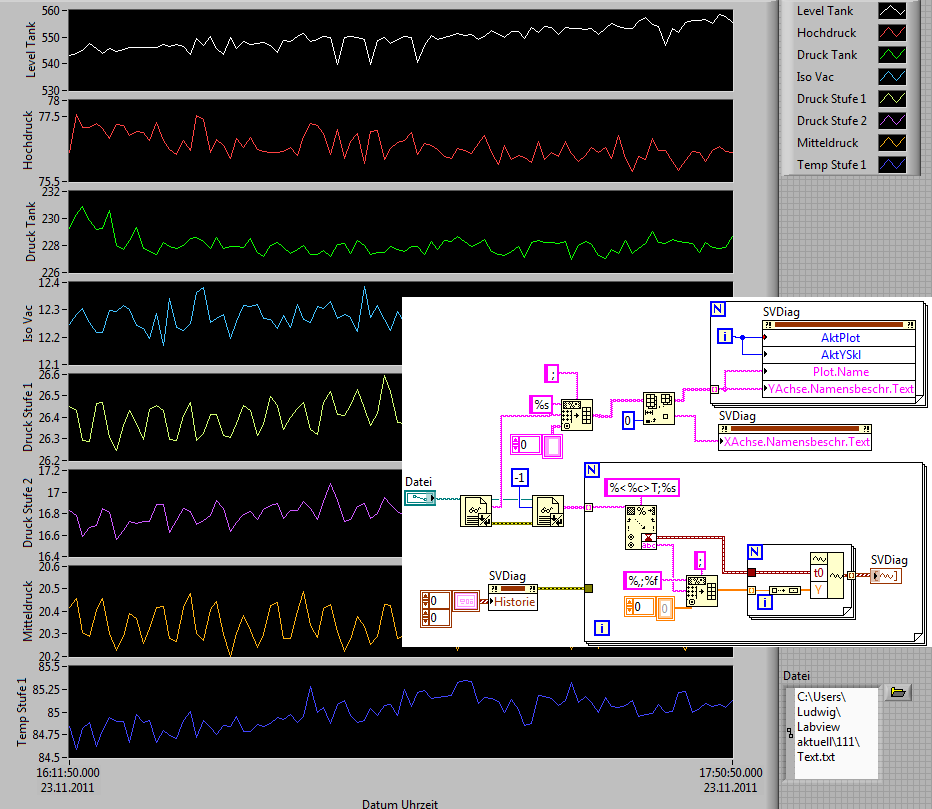Select the cluster array constant near Historie
The image size is (932, 809).
[x=450, y=609]
